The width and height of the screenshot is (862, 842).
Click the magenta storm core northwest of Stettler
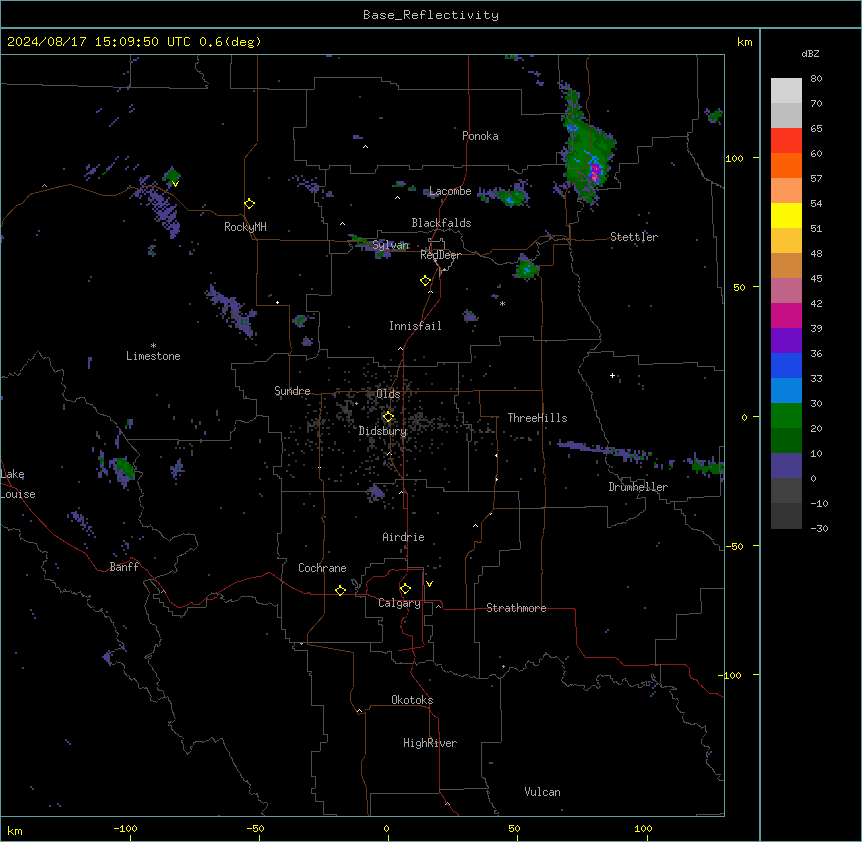(x=594, y=174)
